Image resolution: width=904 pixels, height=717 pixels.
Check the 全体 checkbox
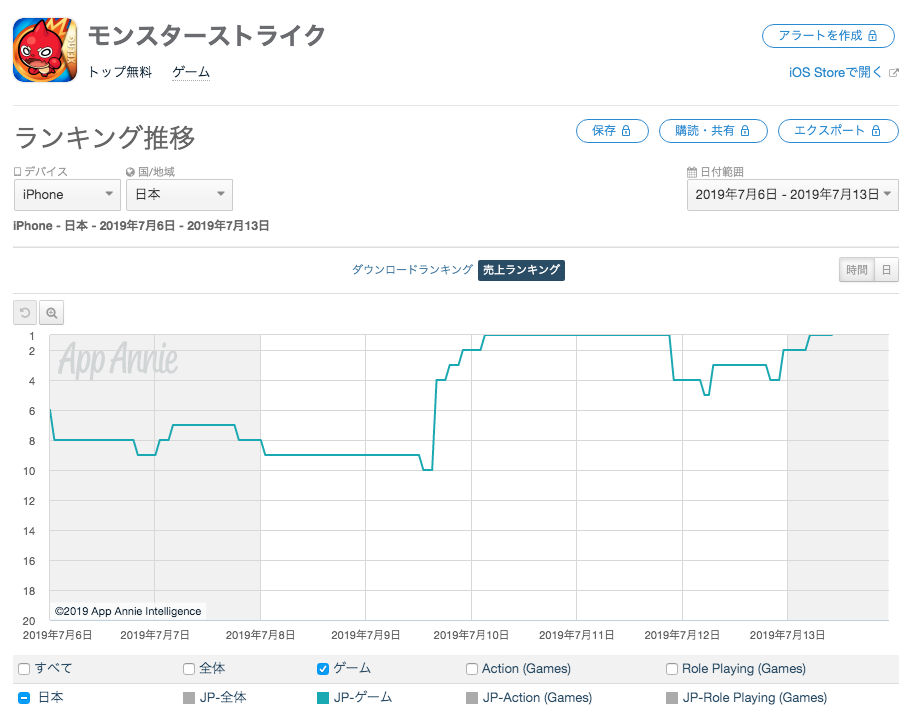pos(189,669)
